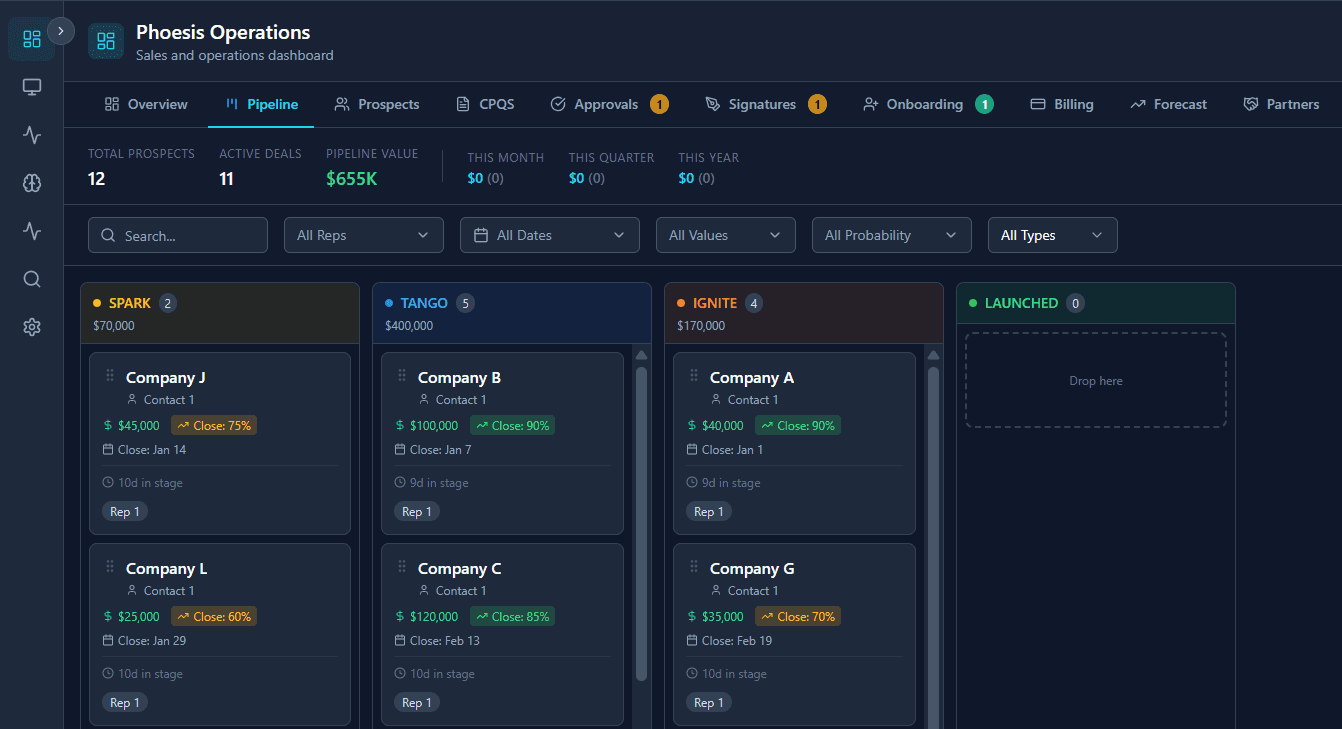Select the Pipeline tab
Image resolution: width=1342 pixels, height=729 pixels.
261,104
